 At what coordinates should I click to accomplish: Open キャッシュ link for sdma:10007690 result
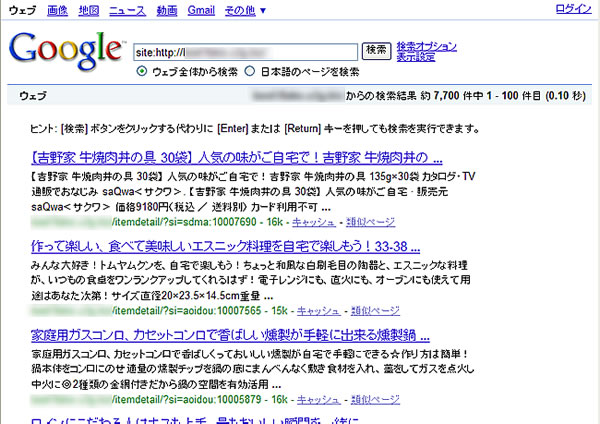tap(314, 222)
